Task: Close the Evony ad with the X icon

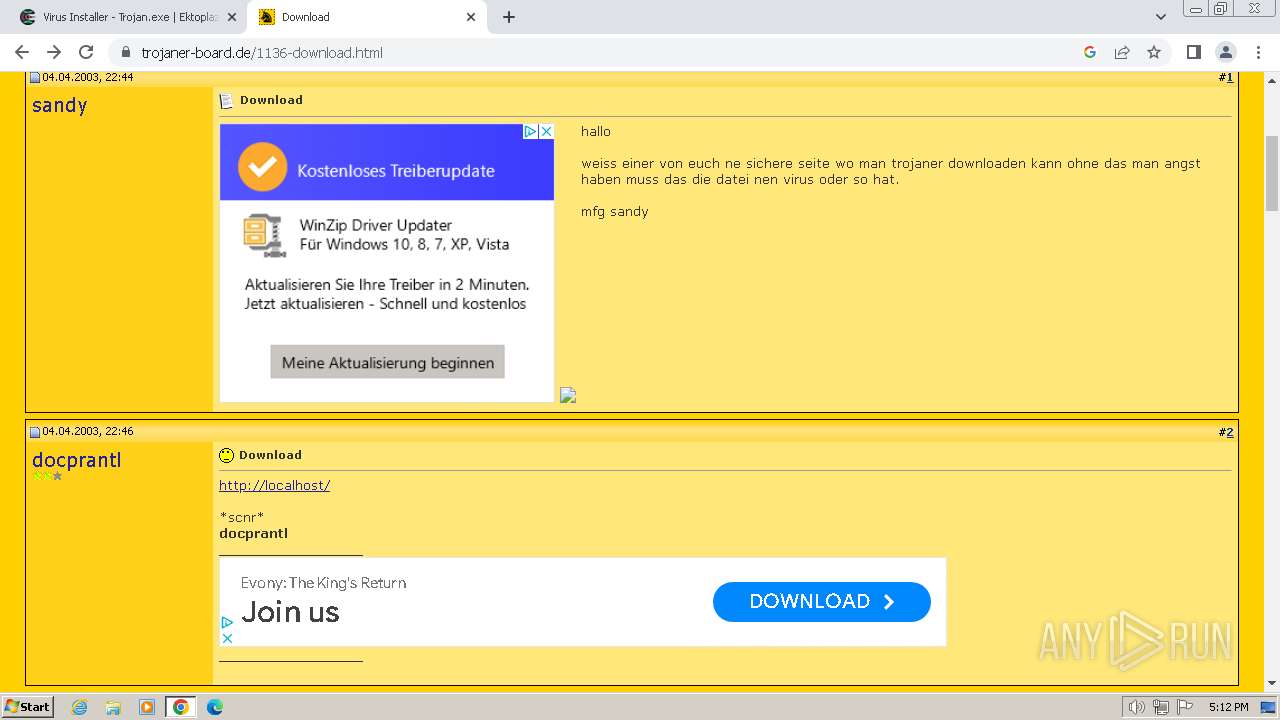Action: [x=227, y=637]
